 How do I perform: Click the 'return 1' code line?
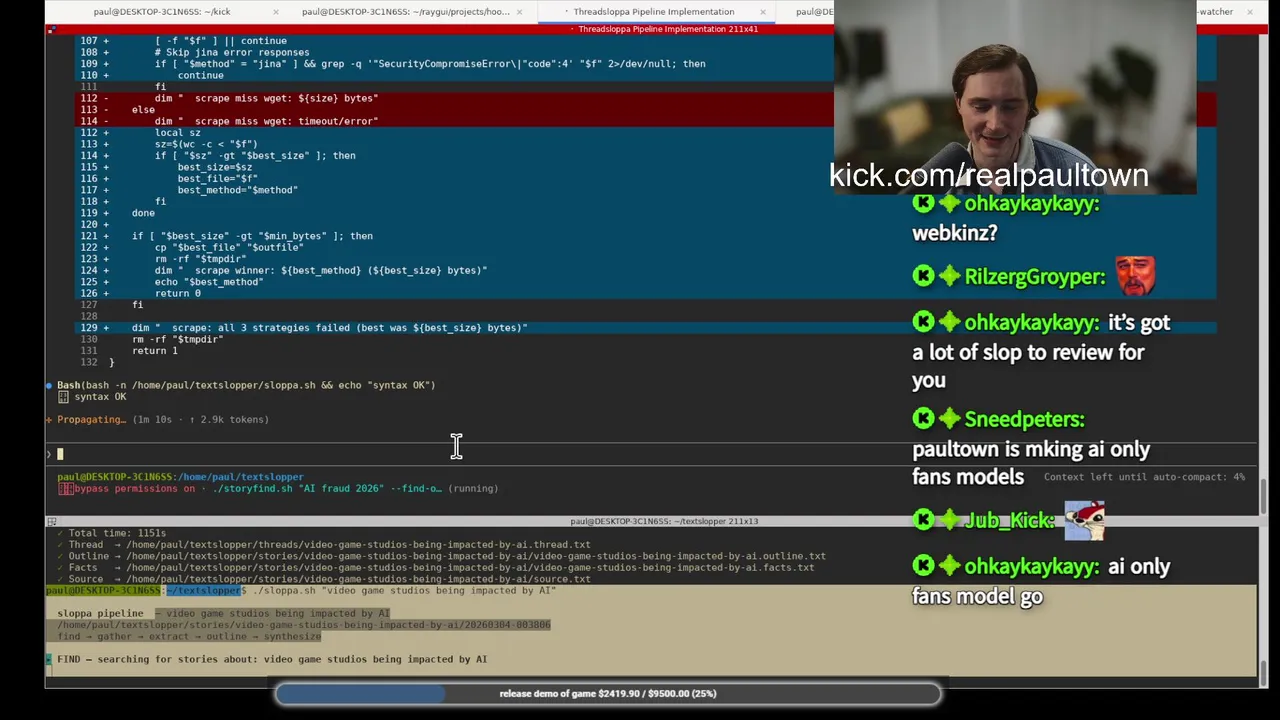(154, 351)
